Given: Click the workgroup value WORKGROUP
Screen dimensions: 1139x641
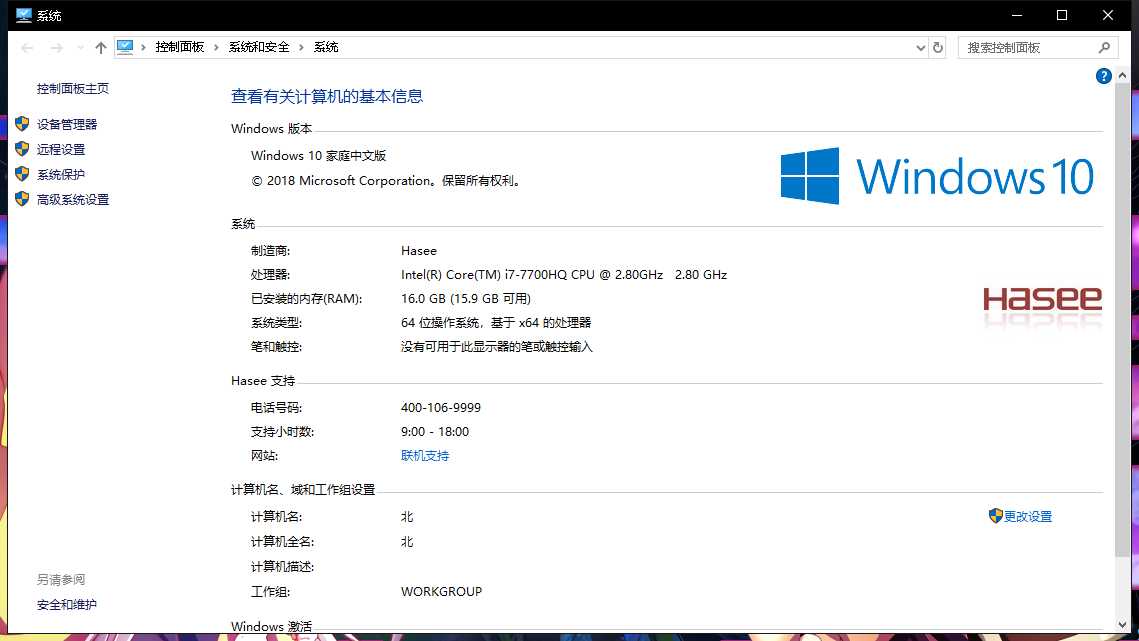Looking at the screenshot, I should [x=441, y=592].
